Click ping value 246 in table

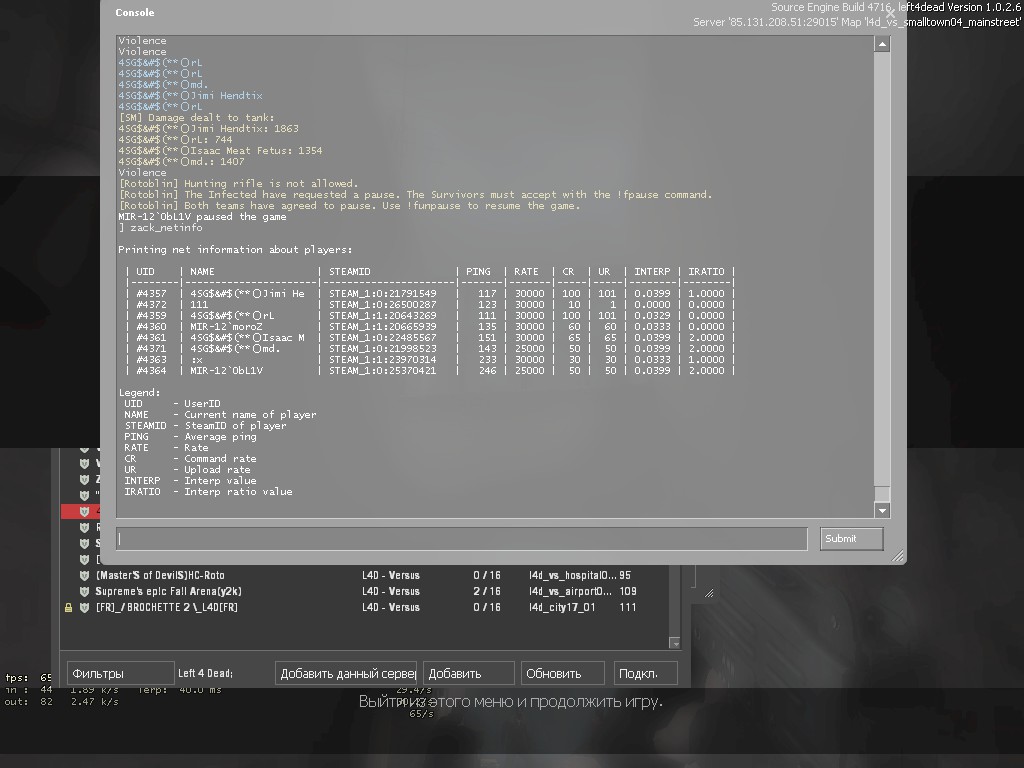[487, 370]
